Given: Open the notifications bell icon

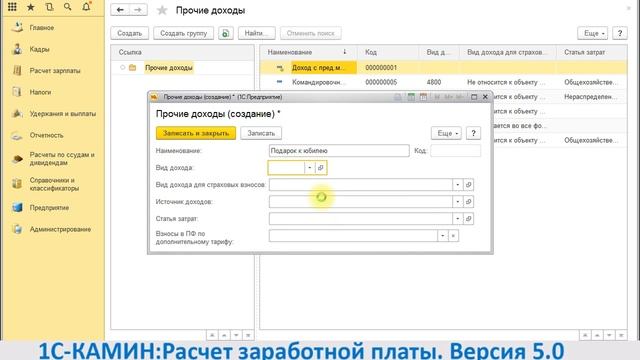Looking at the screenshot, I should (x=87, y=7).
